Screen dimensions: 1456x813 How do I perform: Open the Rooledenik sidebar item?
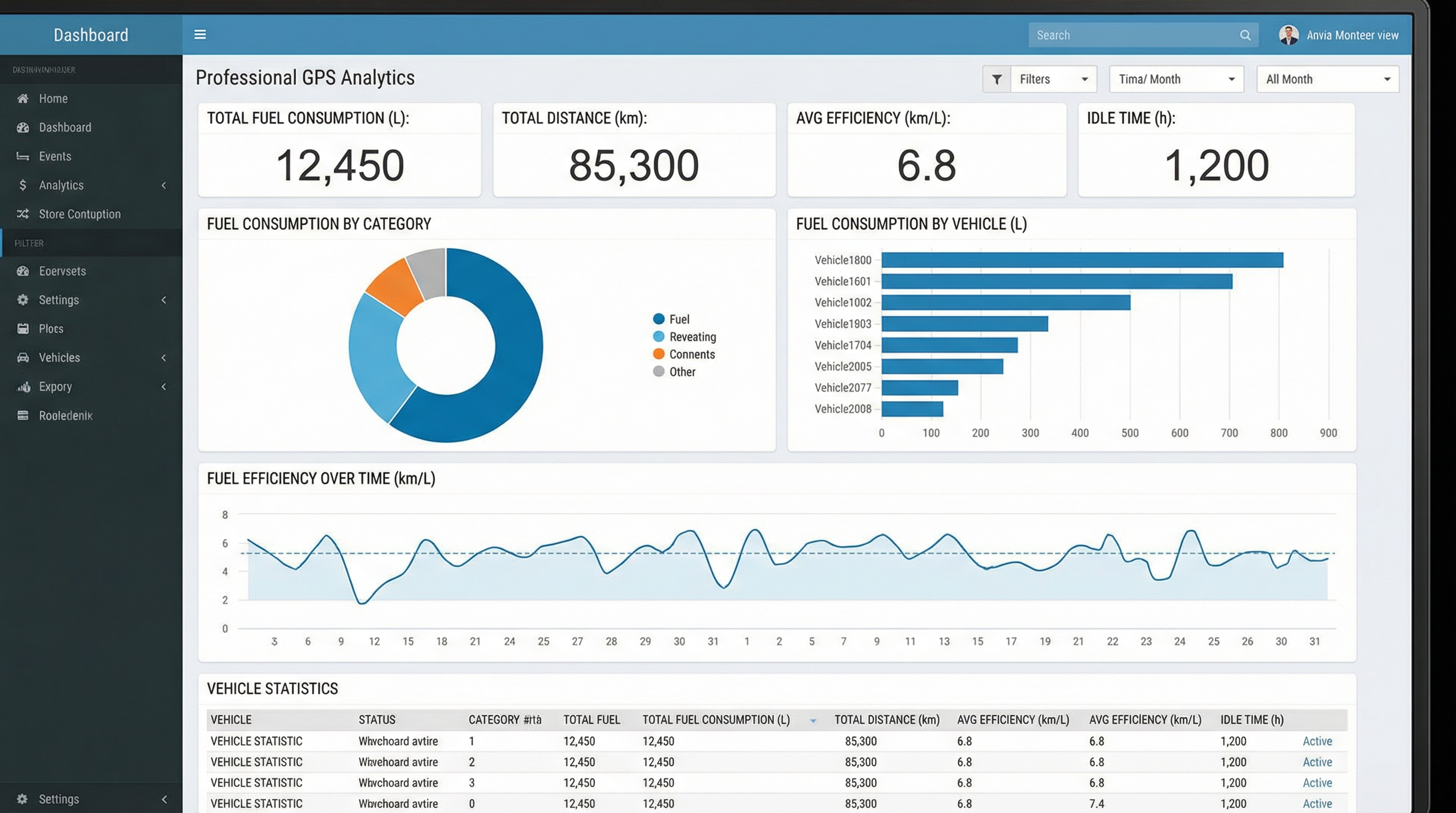pos(65,415)
